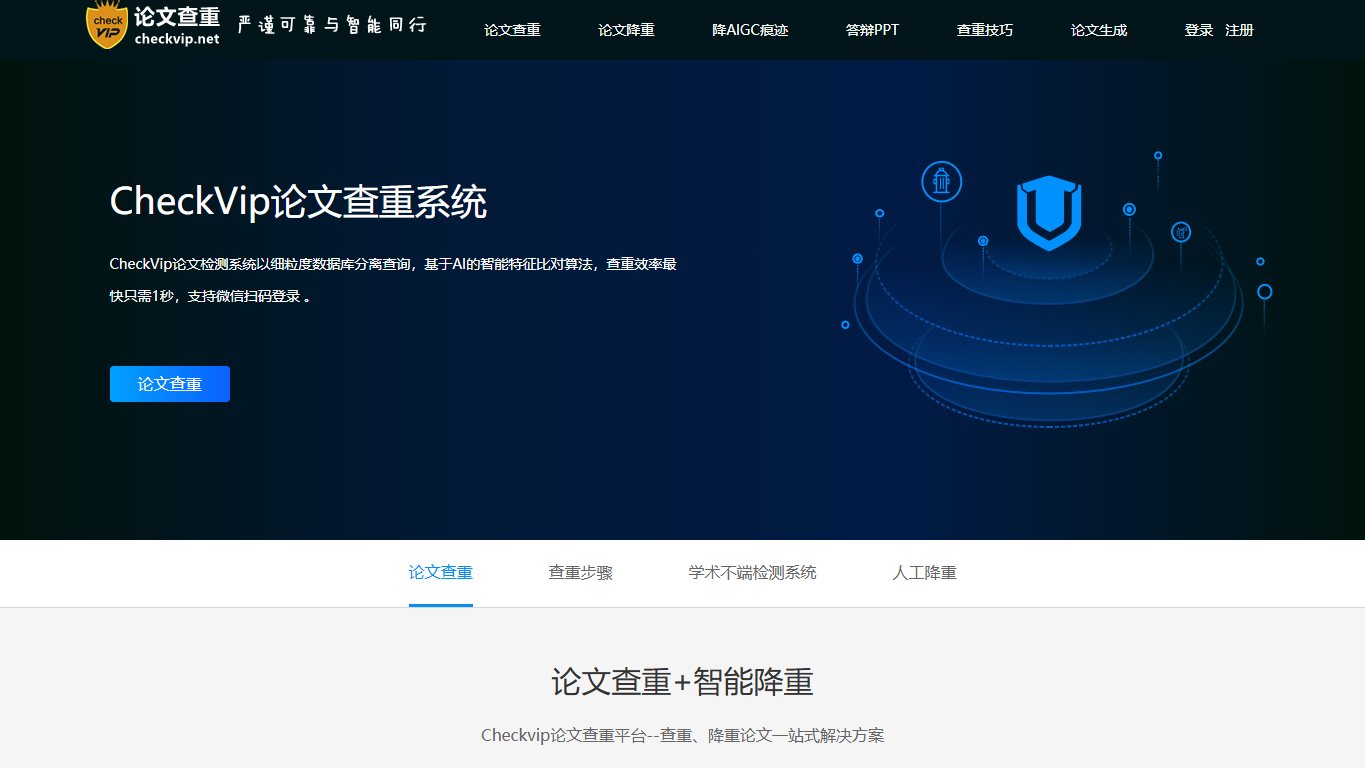The width and height of the screenshot is (1365, 768).
Task: Open the 论文降重 nav menu item
Action: [626, 30]
